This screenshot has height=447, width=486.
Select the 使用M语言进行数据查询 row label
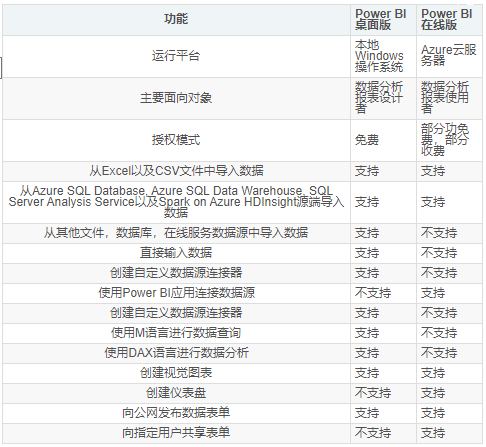176,333
